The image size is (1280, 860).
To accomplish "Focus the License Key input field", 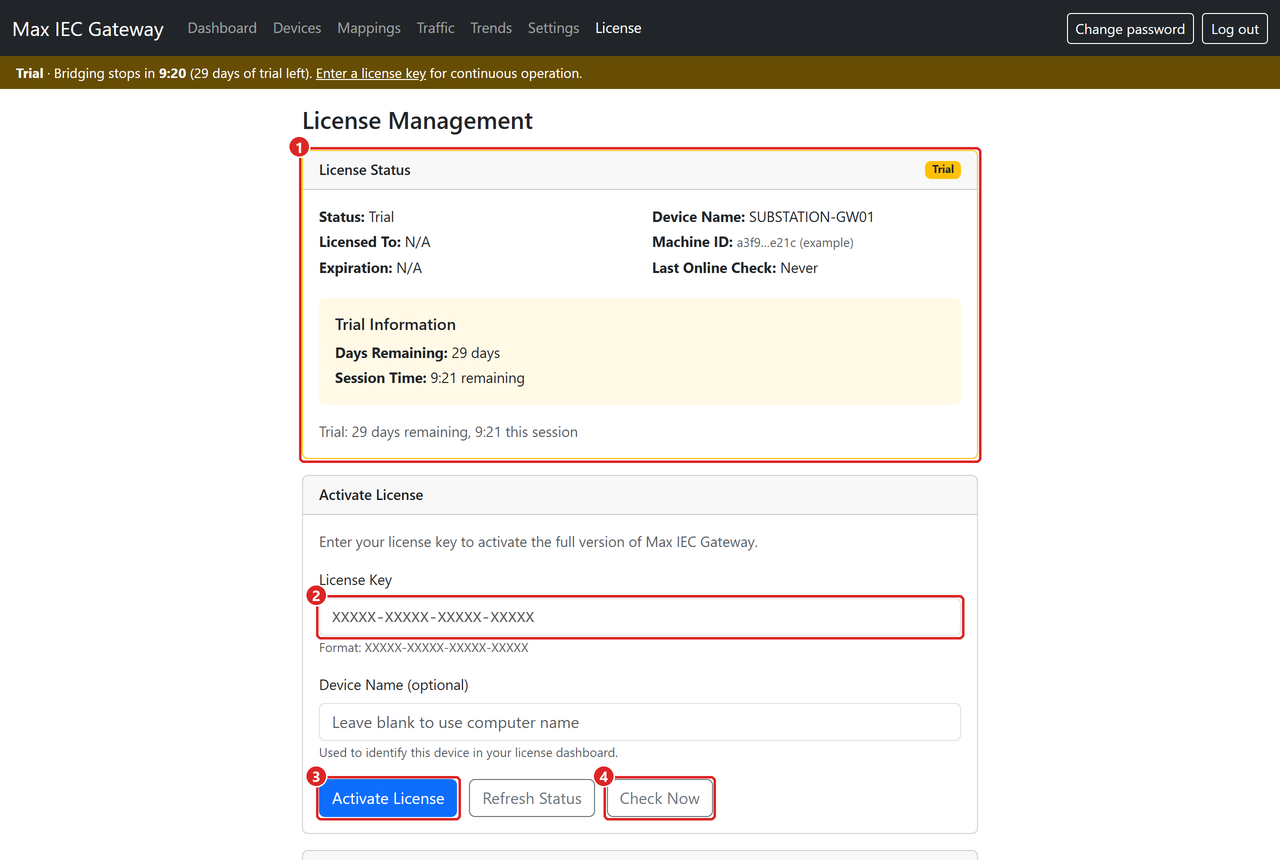I will tap(640, 617).
